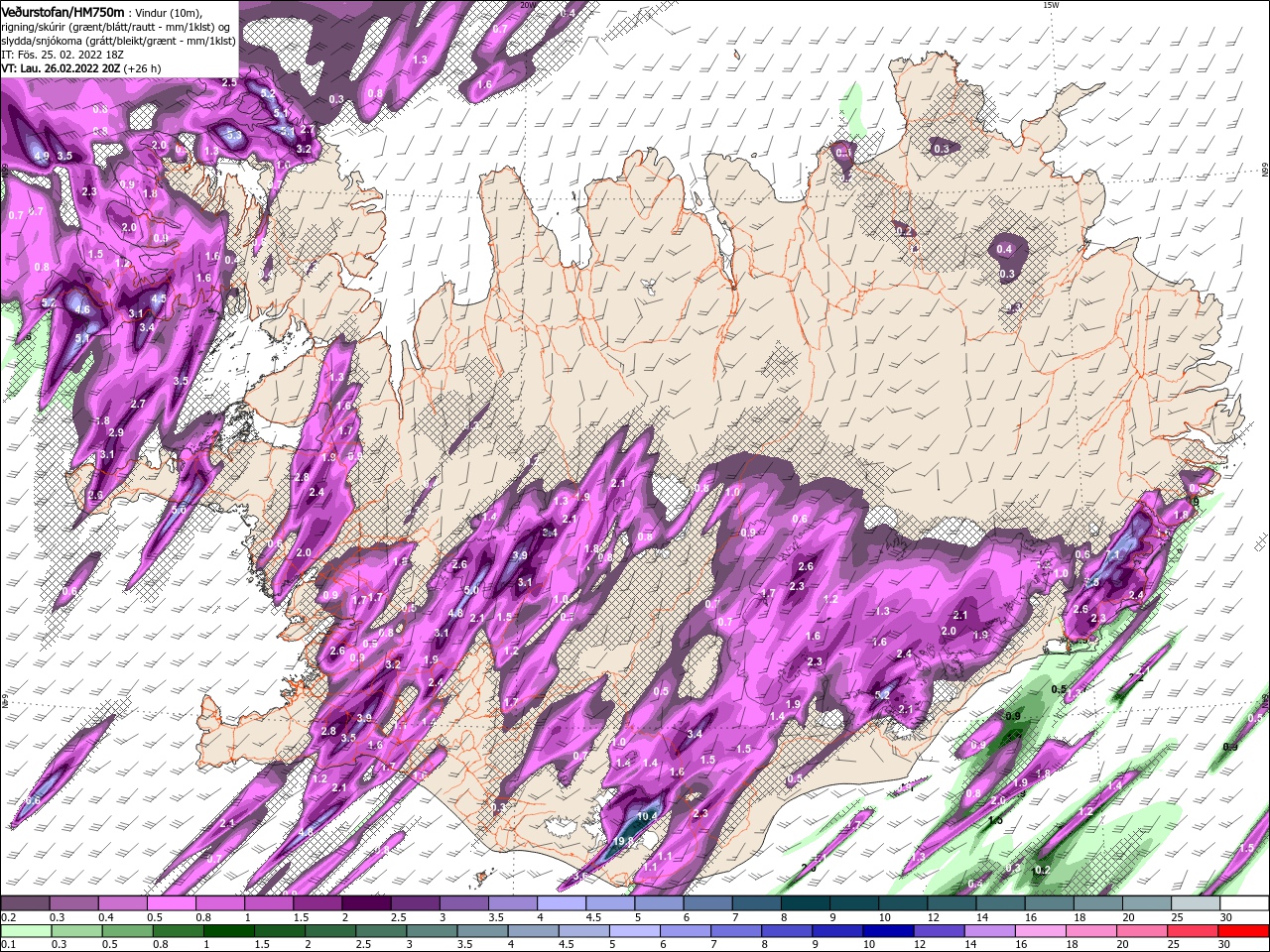Screen dimensions: 1270x952
Task: Click the 4.6 value label on the map
Action: coord(83,310)
